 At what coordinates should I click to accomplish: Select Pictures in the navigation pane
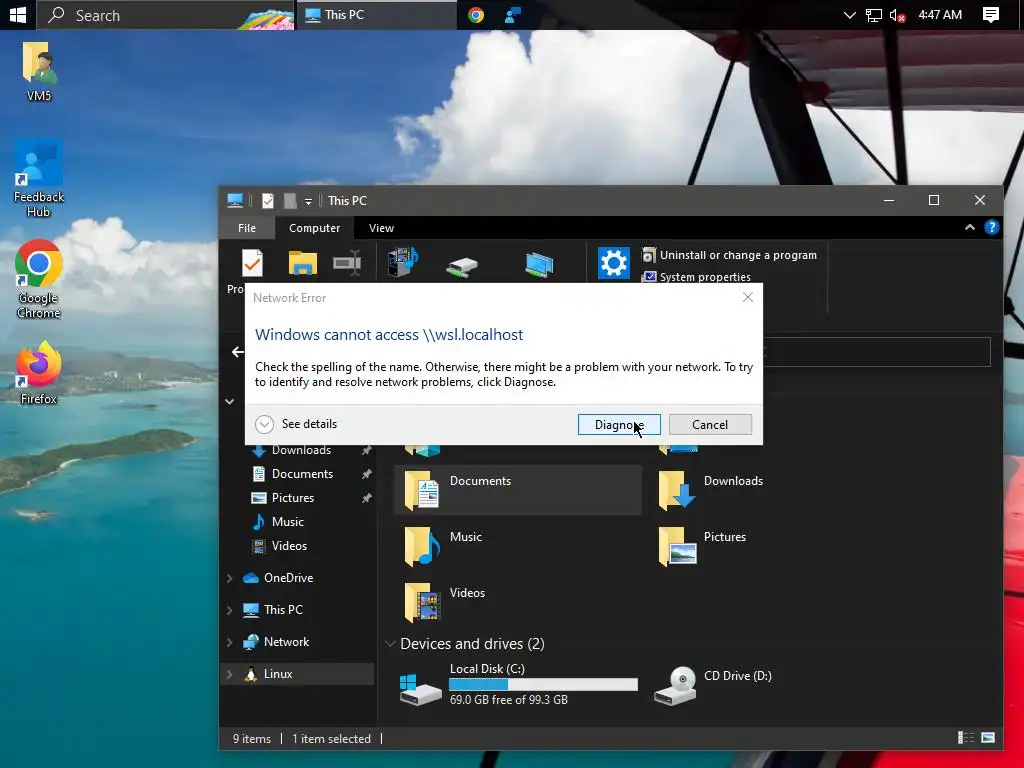pos(293,498)
